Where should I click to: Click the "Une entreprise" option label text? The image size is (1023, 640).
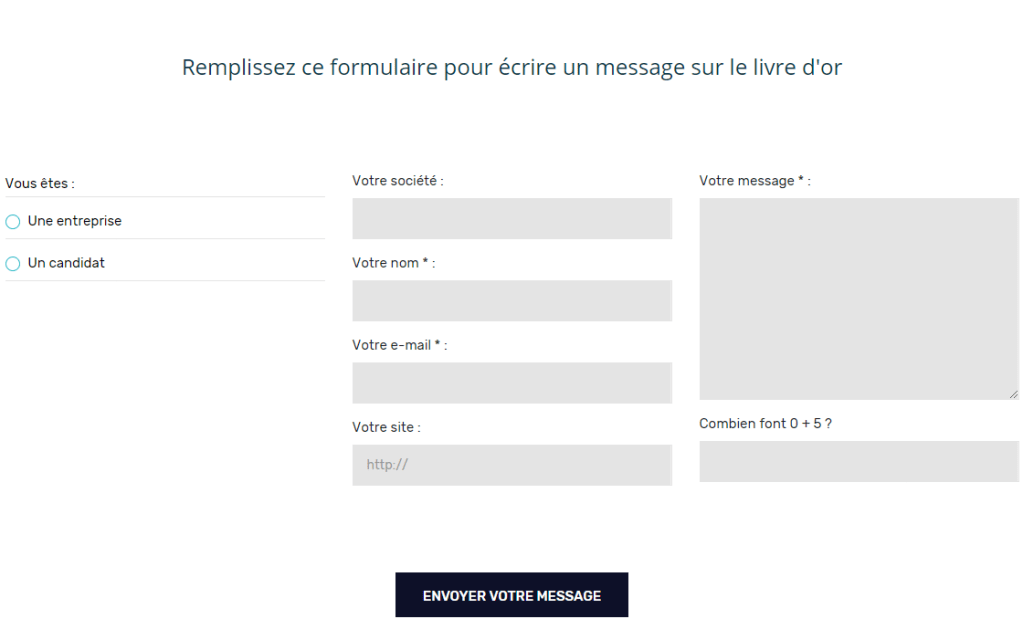(74, 221)
